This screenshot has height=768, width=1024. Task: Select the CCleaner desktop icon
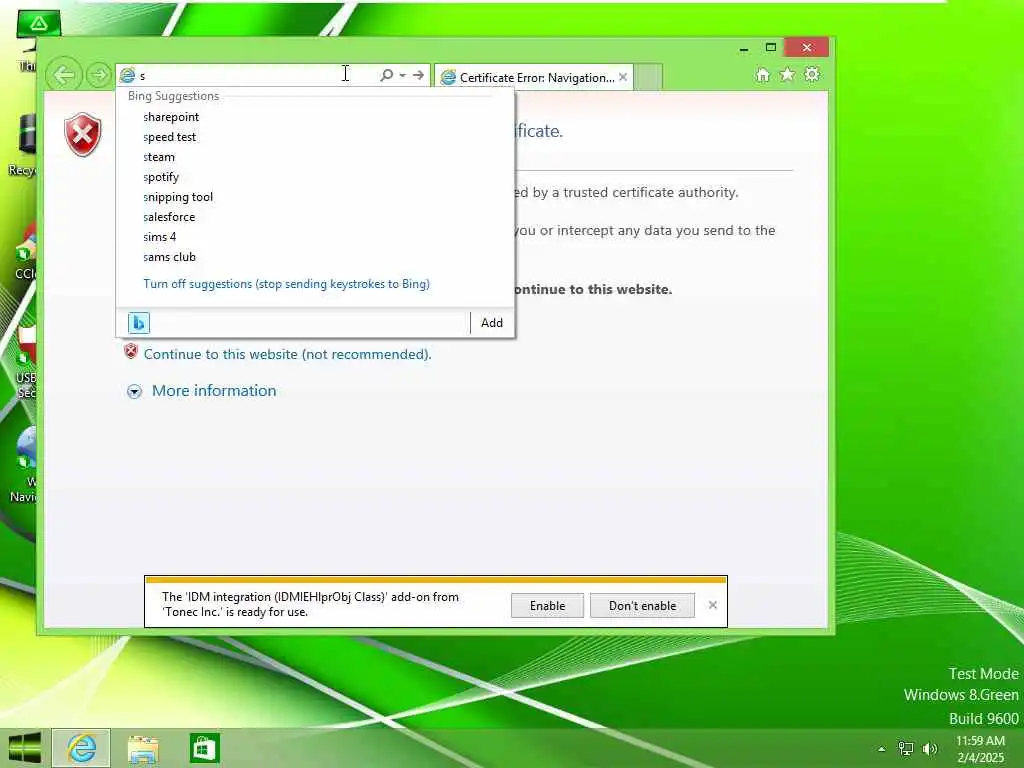24,252
